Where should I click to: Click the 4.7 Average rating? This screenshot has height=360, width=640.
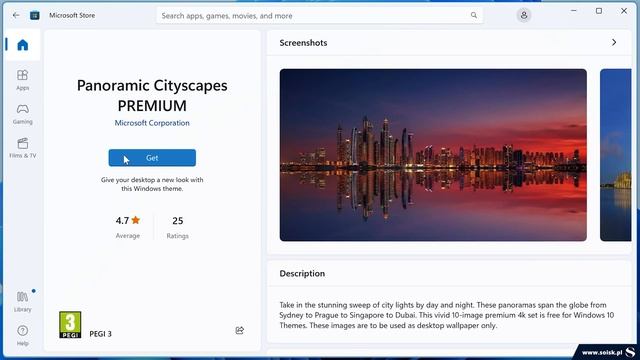coord(128,227)
